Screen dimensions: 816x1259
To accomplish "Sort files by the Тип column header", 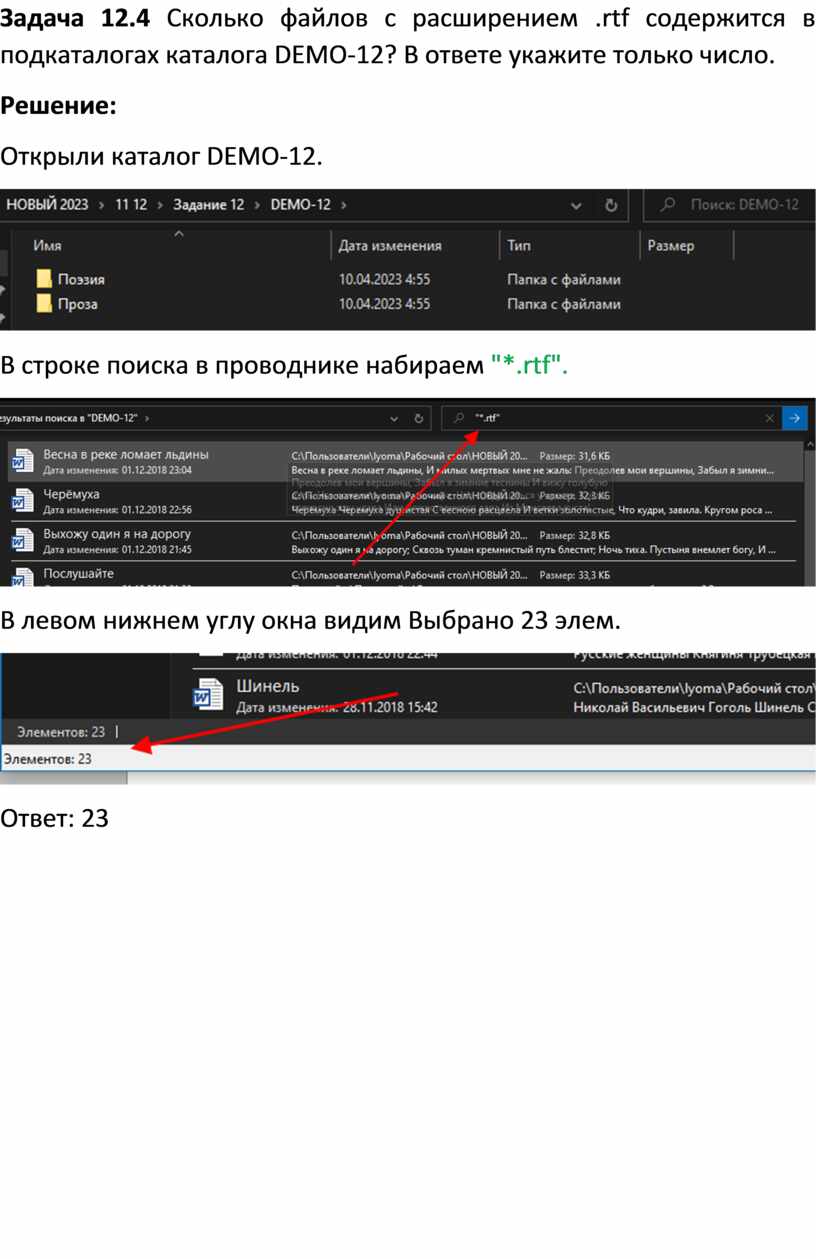I will pyautogui.click(x=519, y=246).
